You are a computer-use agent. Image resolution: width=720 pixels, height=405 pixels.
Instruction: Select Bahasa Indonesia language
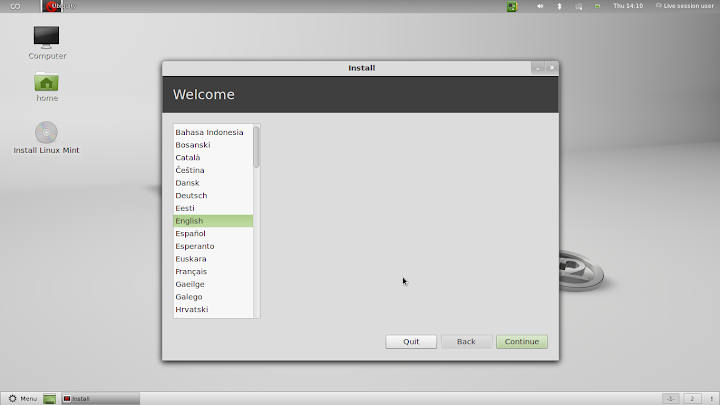pyautogui.click(x=213, y=132)
